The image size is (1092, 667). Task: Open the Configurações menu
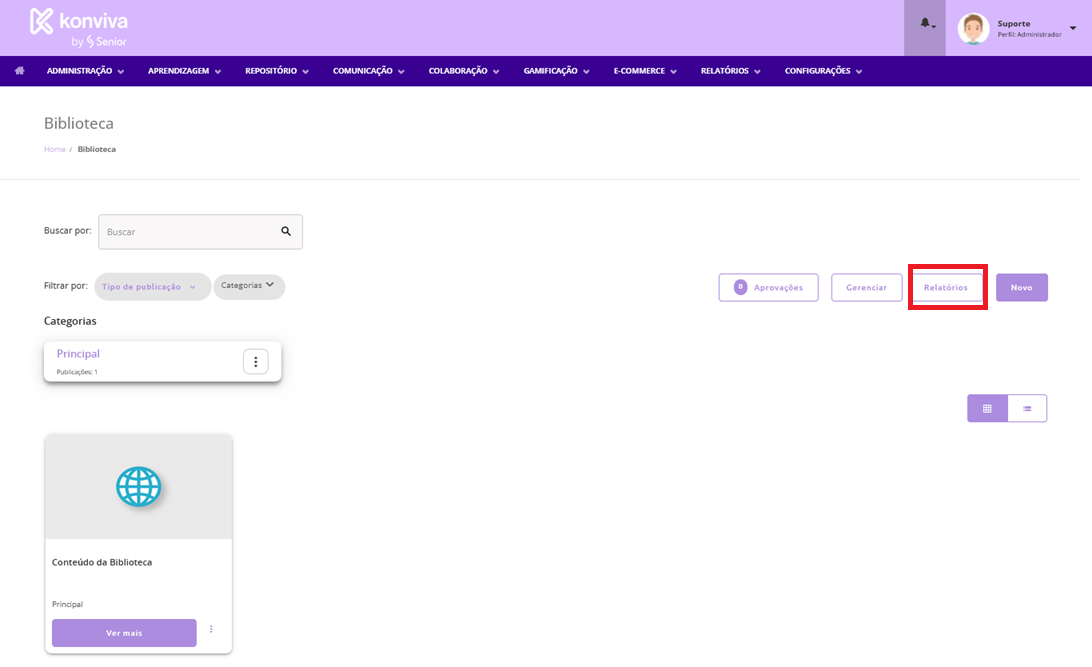tap(823, 71)
